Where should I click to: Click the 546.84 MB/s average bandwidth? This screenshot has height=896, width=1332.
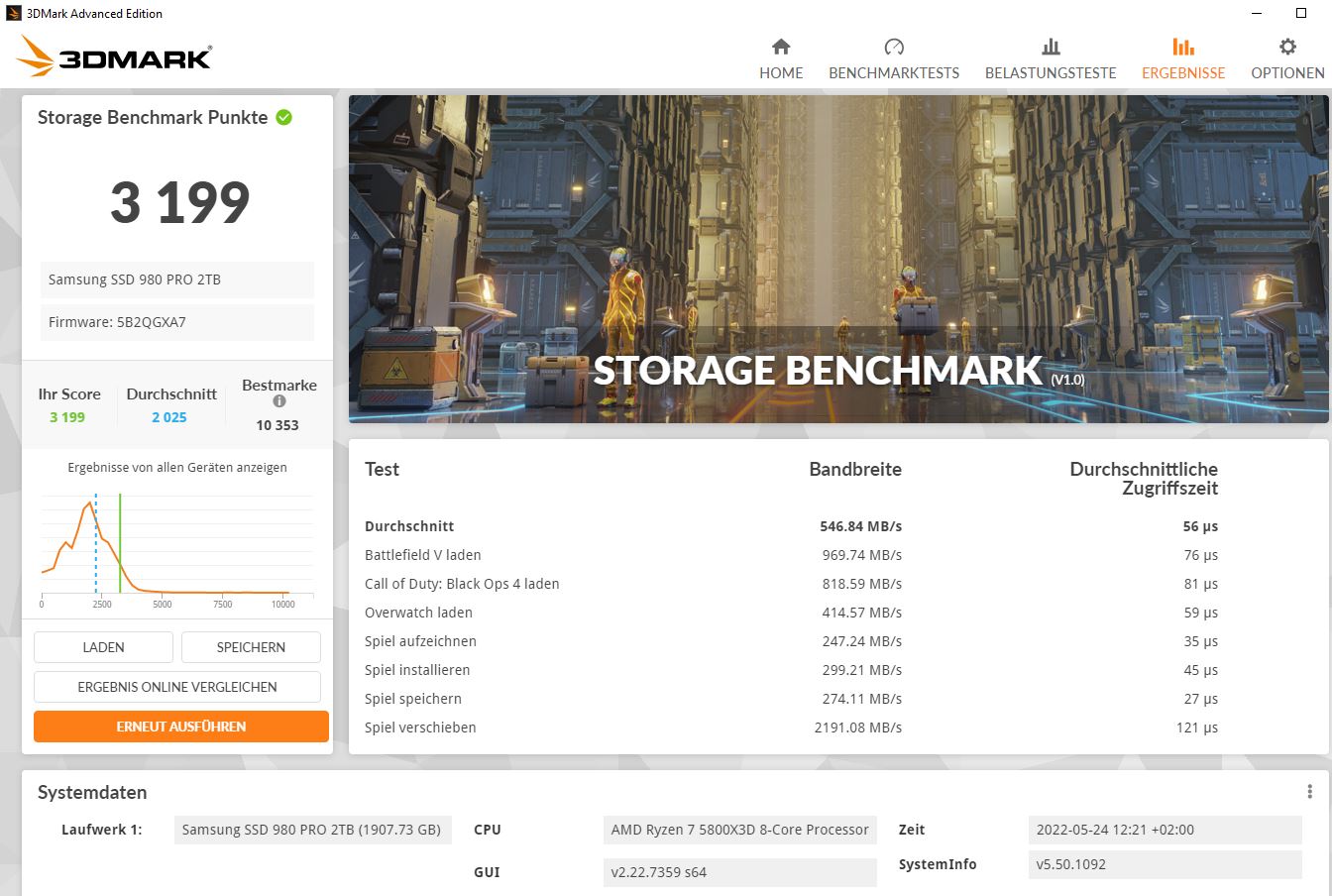860,526
